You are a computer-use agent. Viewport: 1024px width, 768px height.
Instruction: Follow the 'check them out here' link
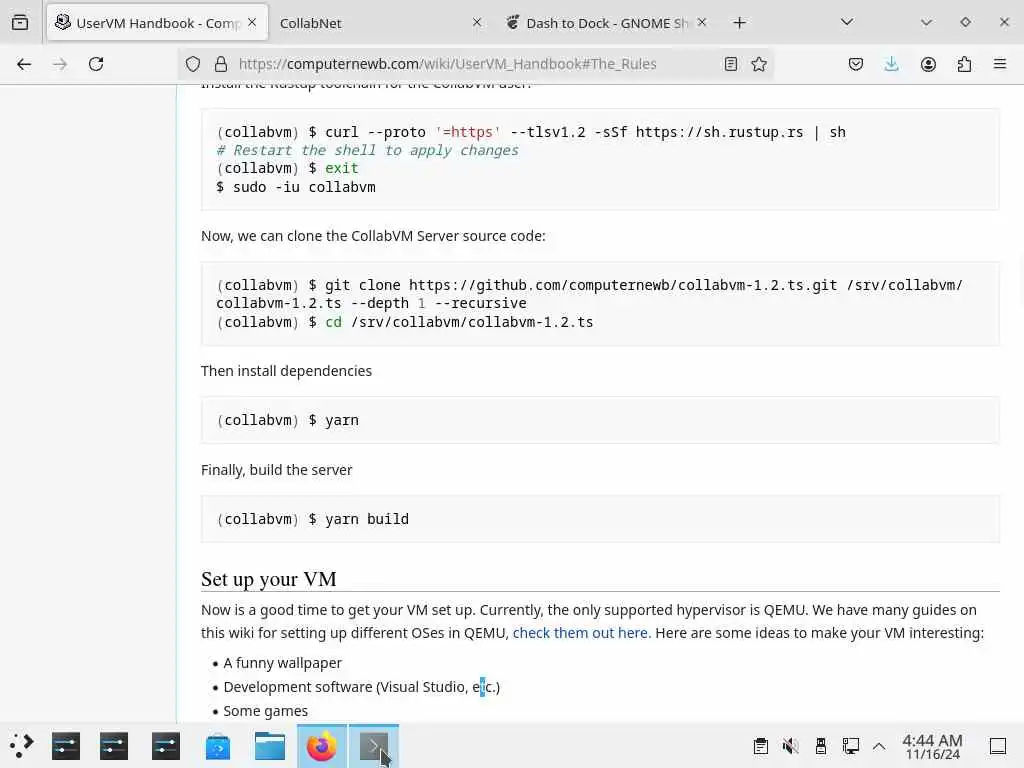click(582, 633)
